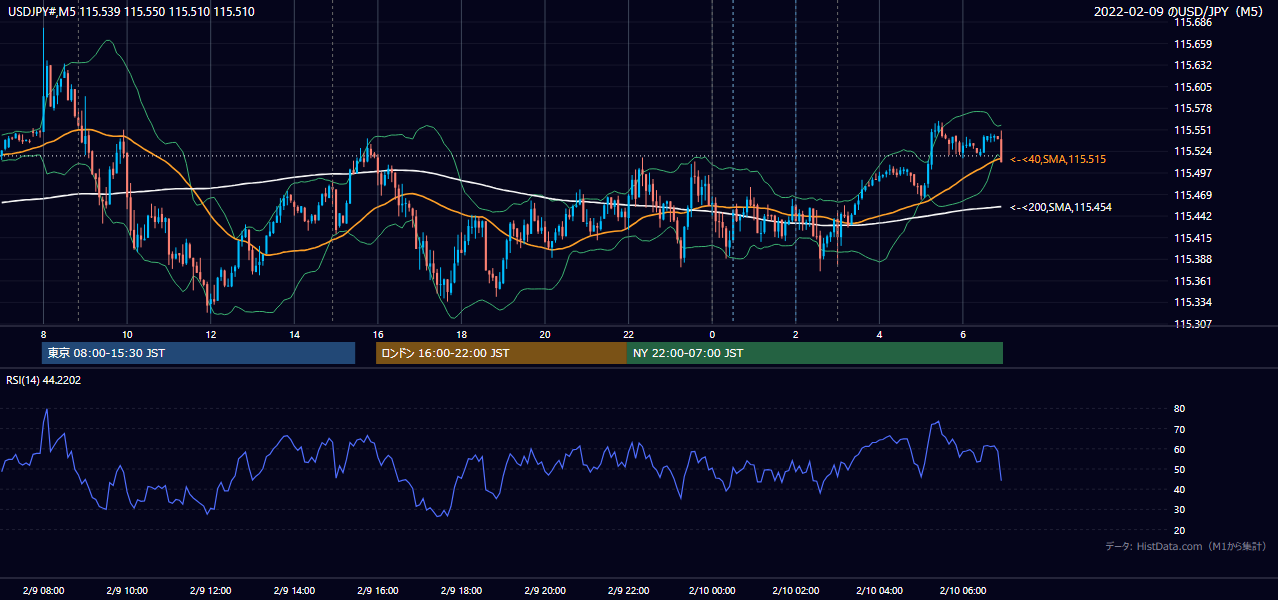The image size is (1278, 600).
Task: Click the 2/9 14:00 time axis label
Action: click(x=294, y=591)
